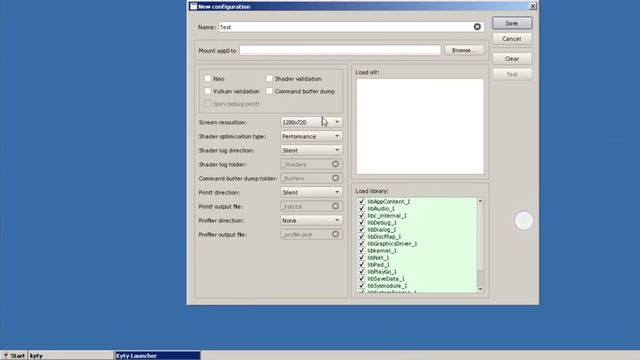Viewport: 640px width, 360px height.
Task: Uncheck libAudio_1 library
Action: point(361,209)
